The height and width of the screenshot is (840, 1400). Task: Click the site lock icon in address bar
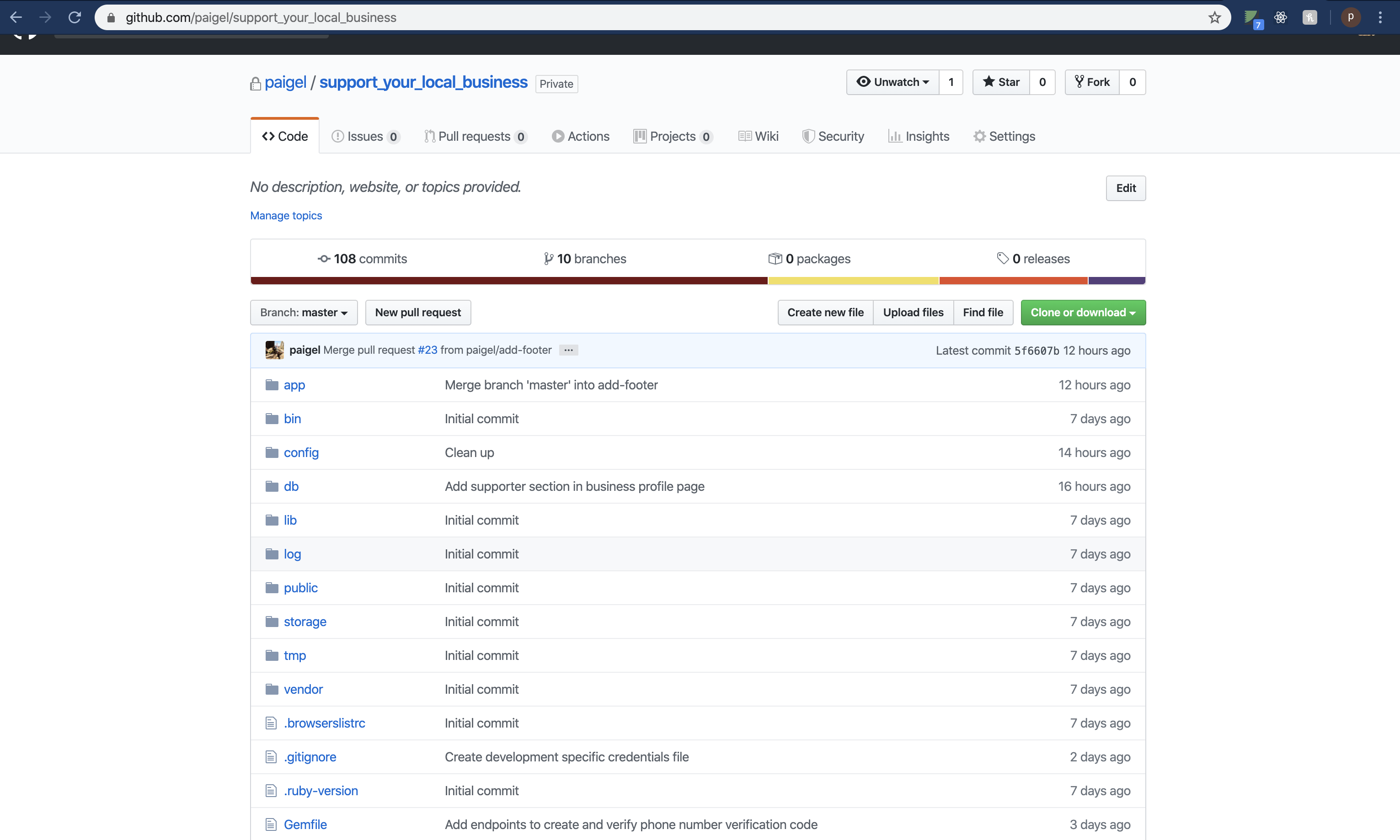pyautogui.click(x=112, y=17)
